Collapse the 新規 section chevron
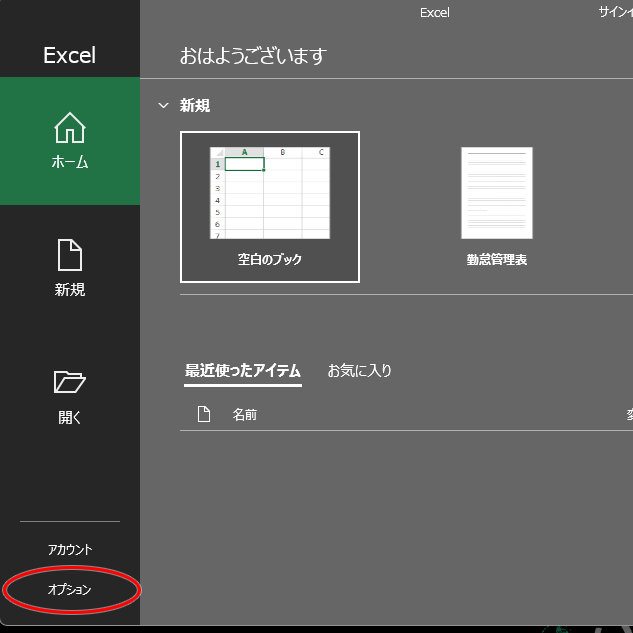 (x=164, y=106)
